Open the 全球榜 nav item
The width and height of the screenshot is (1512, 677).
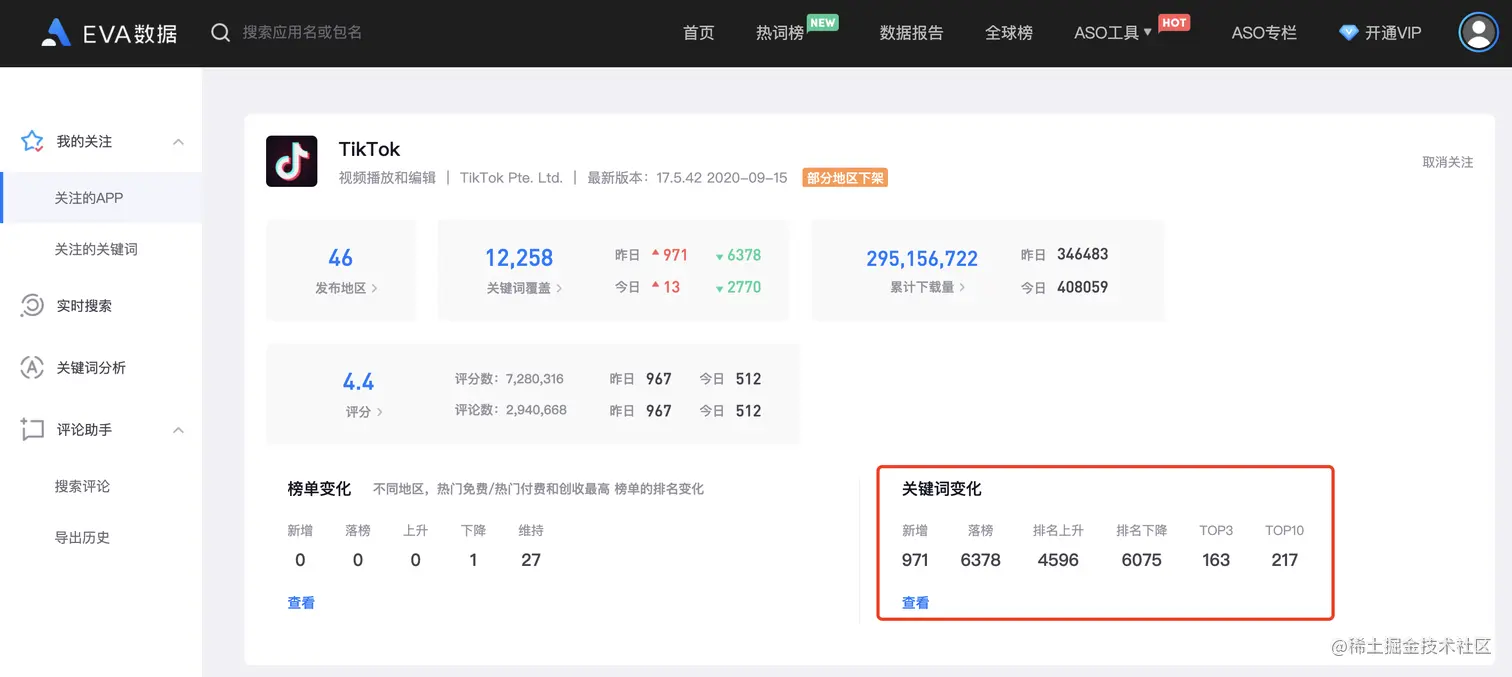[1009, 33]
